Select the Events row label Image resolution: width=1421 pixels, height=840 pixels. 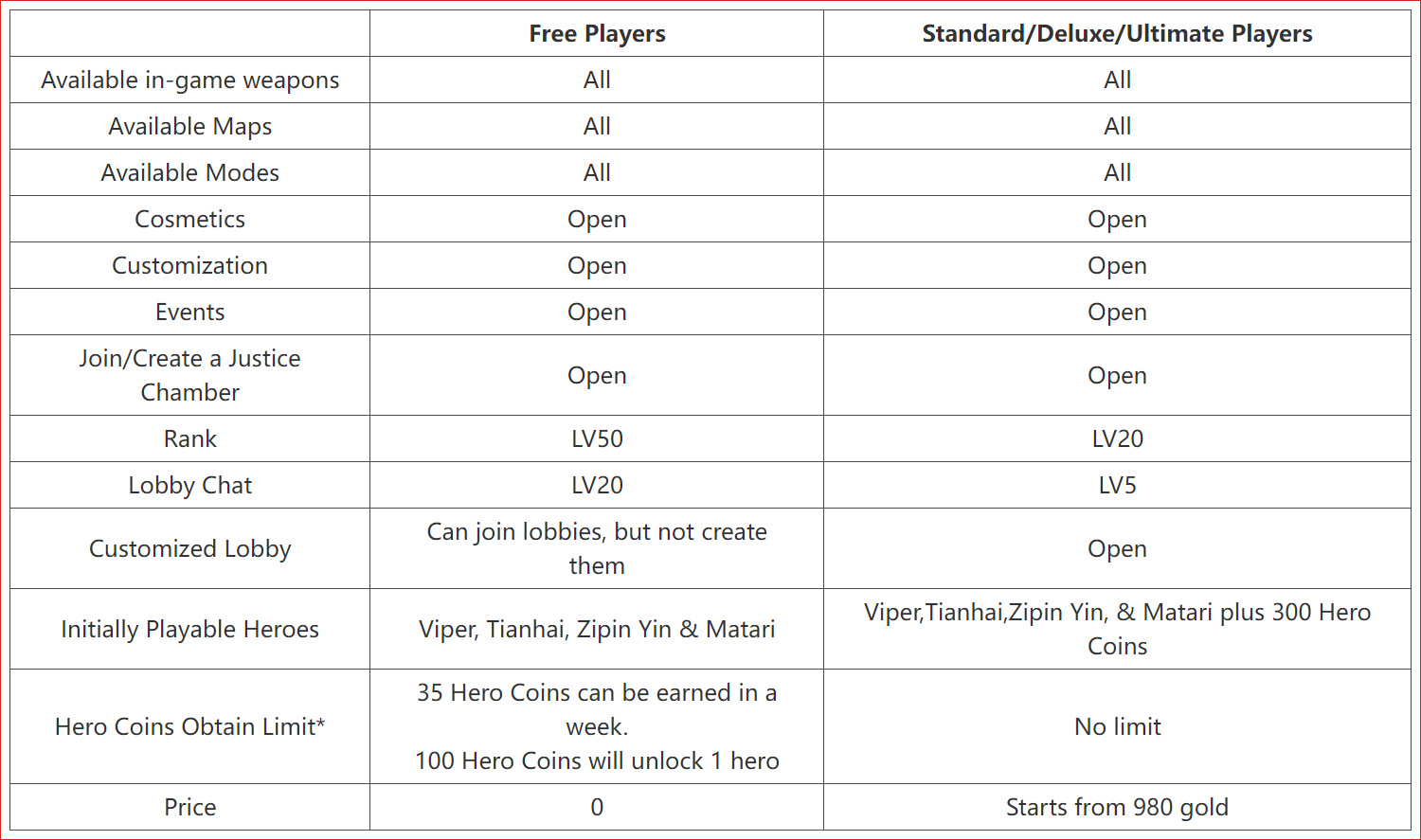coord(189,312)
